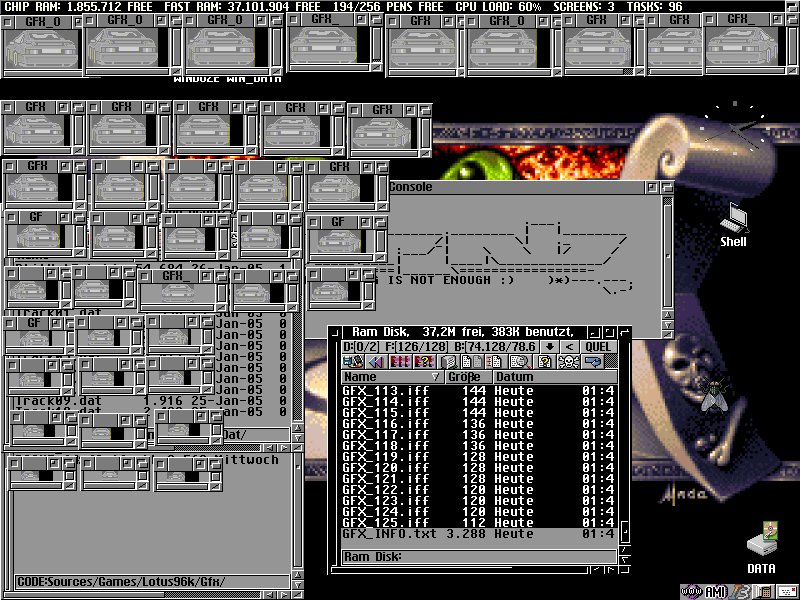
Task: Click the two-documents copy icon
Action: point(472,362)
